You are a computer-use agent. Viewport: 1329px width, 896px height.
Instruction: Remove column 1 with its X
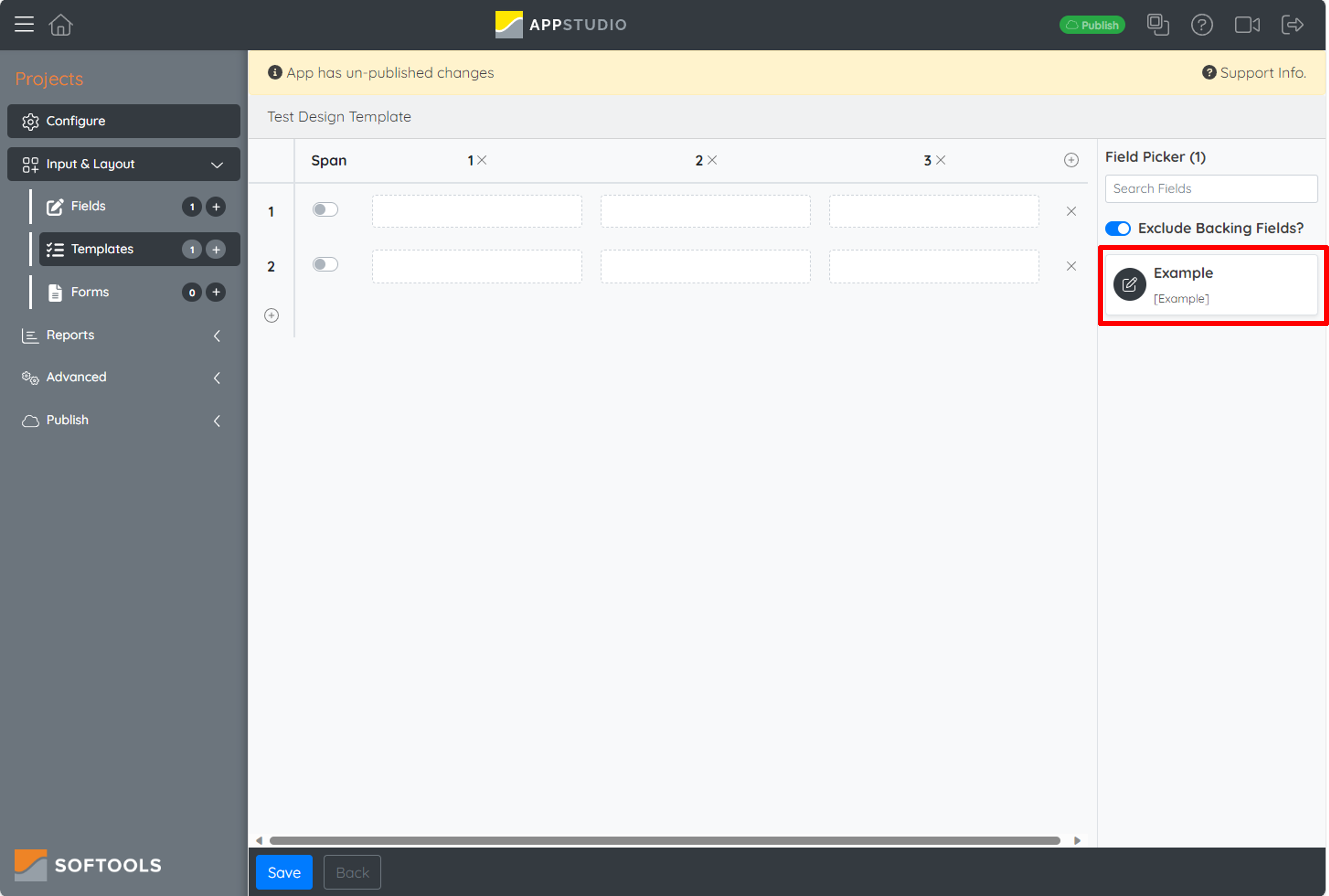point(482,160)
